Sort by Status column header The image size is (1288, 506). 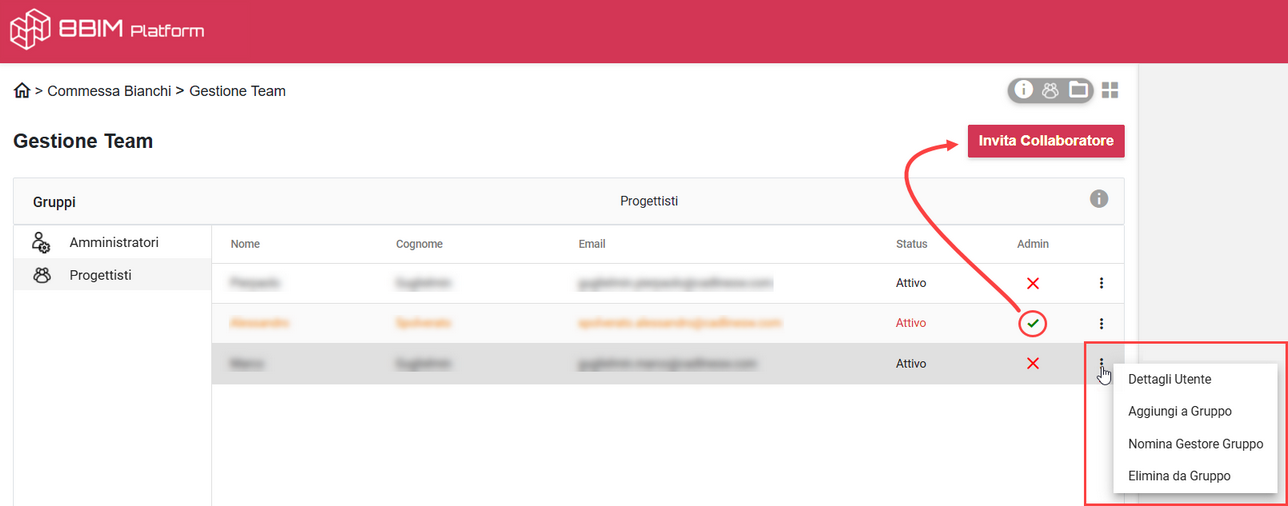[x=911, y=244]
